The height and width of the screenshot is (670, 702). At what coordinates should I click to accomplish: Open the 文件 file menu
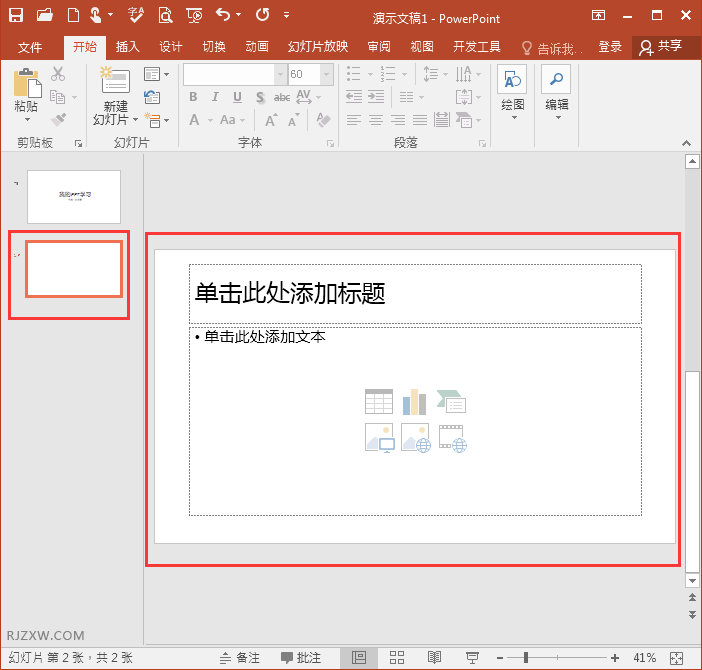pos(30,47)
